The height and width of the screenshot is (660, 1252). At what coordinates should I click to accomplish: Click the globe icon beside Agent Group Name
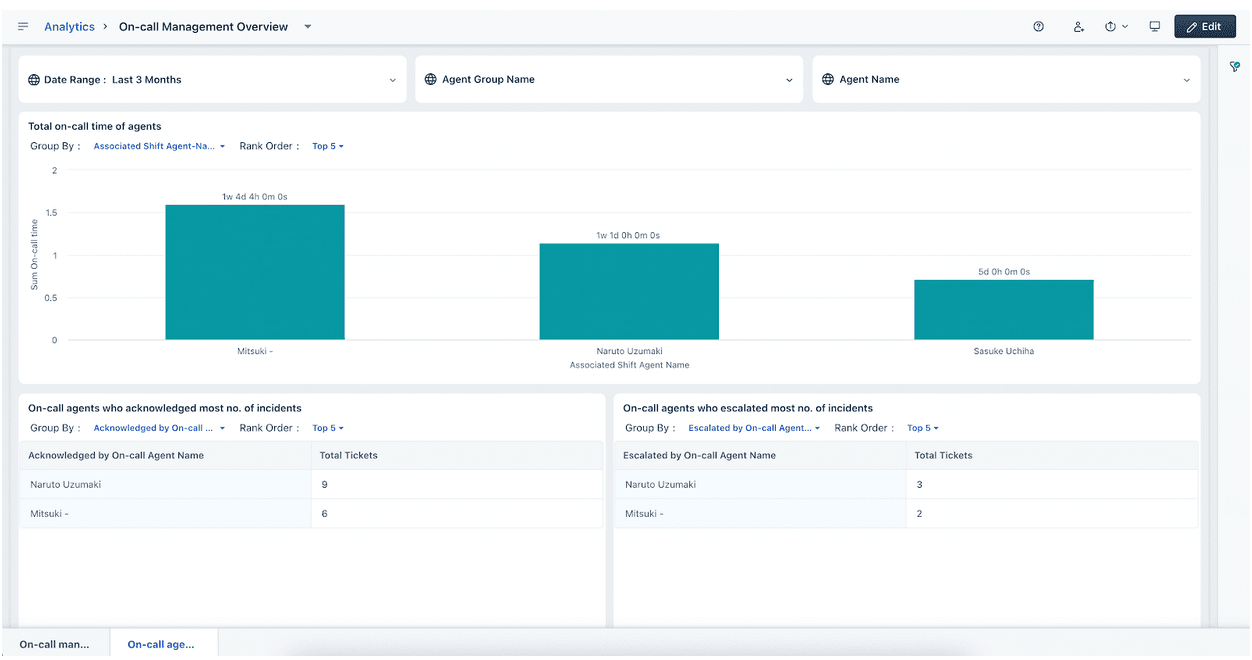tap(431, 80)
